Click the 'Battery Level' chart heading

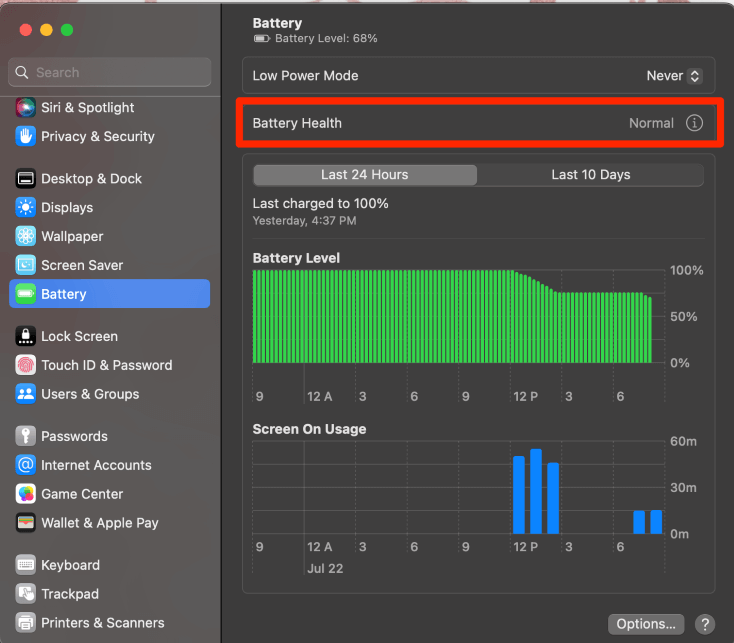tap(296, 258)
